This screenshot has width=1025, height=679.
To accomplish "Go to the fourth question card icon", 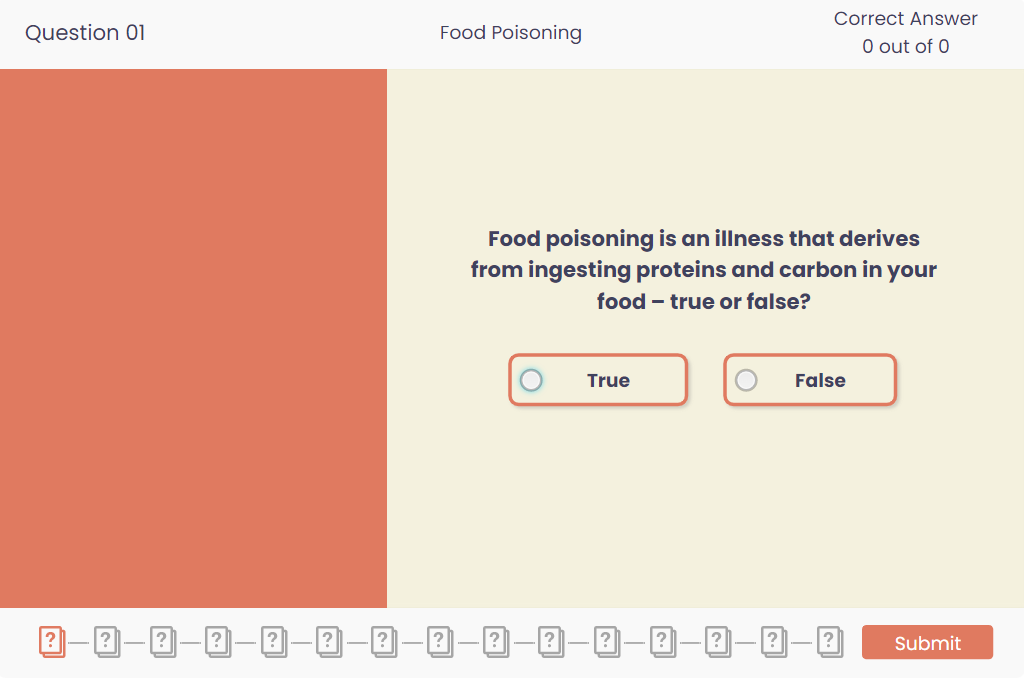I will (x=218, y=641).
